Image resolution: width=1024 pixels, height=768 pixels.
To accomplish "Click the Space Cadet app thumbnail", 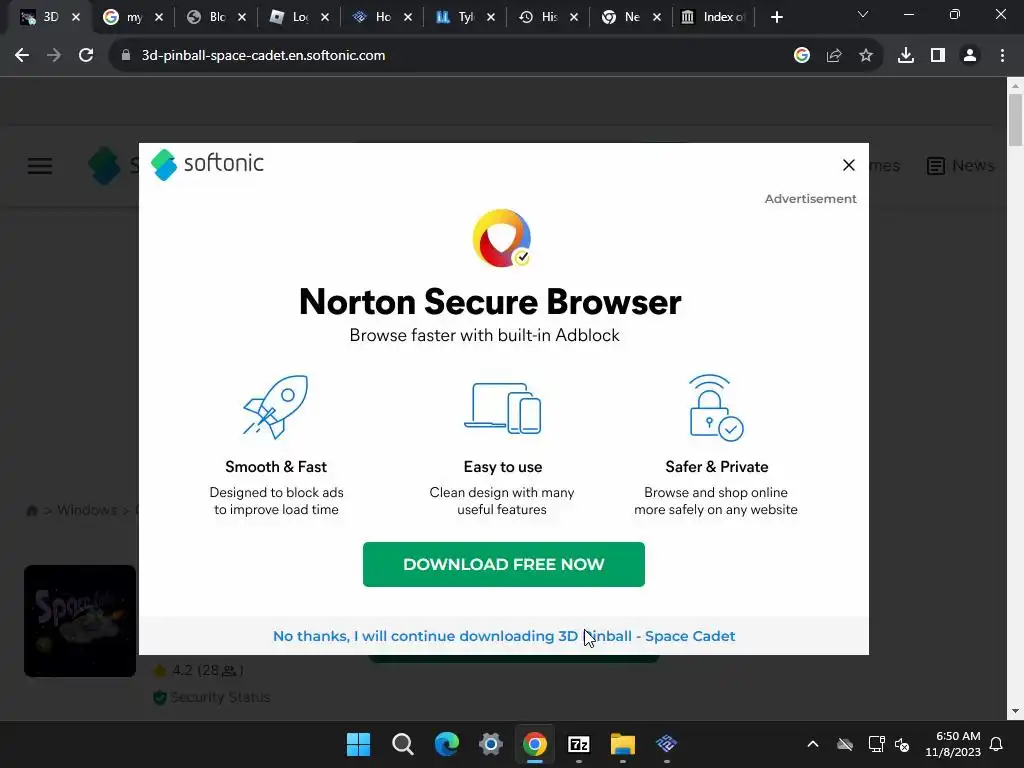I will (x=80, y=621).
